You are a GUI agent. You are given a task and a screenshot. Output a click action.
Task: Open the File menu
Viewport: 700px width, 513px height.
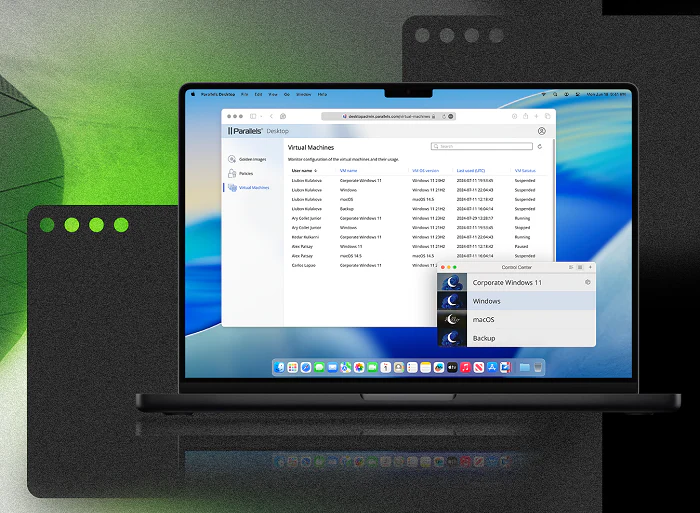(x=245, y=94)
